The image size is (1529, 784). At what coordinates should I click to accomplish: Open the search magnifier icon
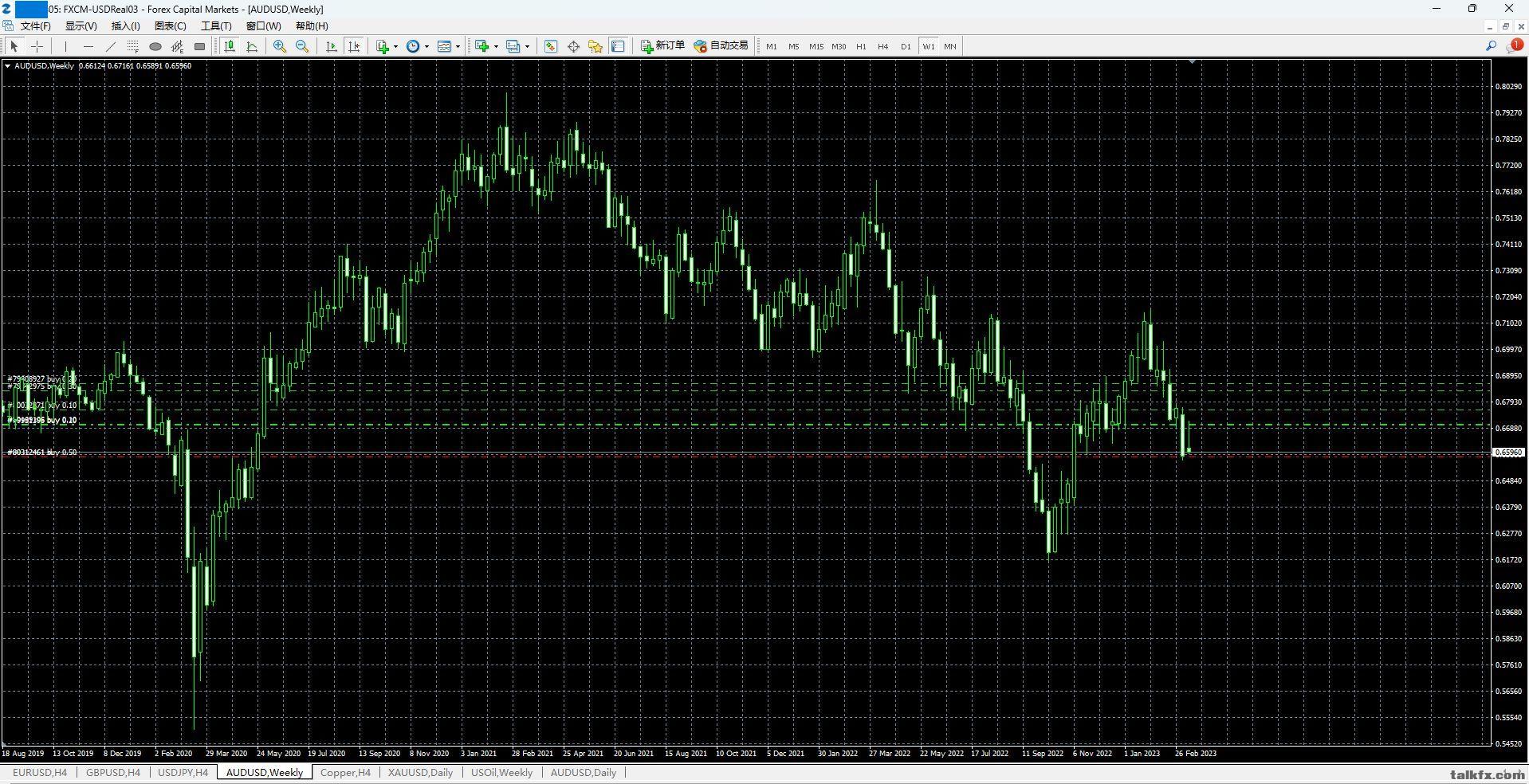tap(1491, 46)
